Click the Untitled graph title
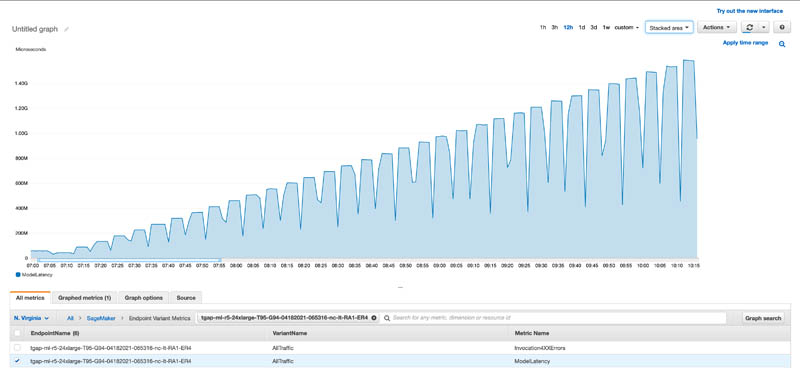800x368 pixels. tap(35, 30)
